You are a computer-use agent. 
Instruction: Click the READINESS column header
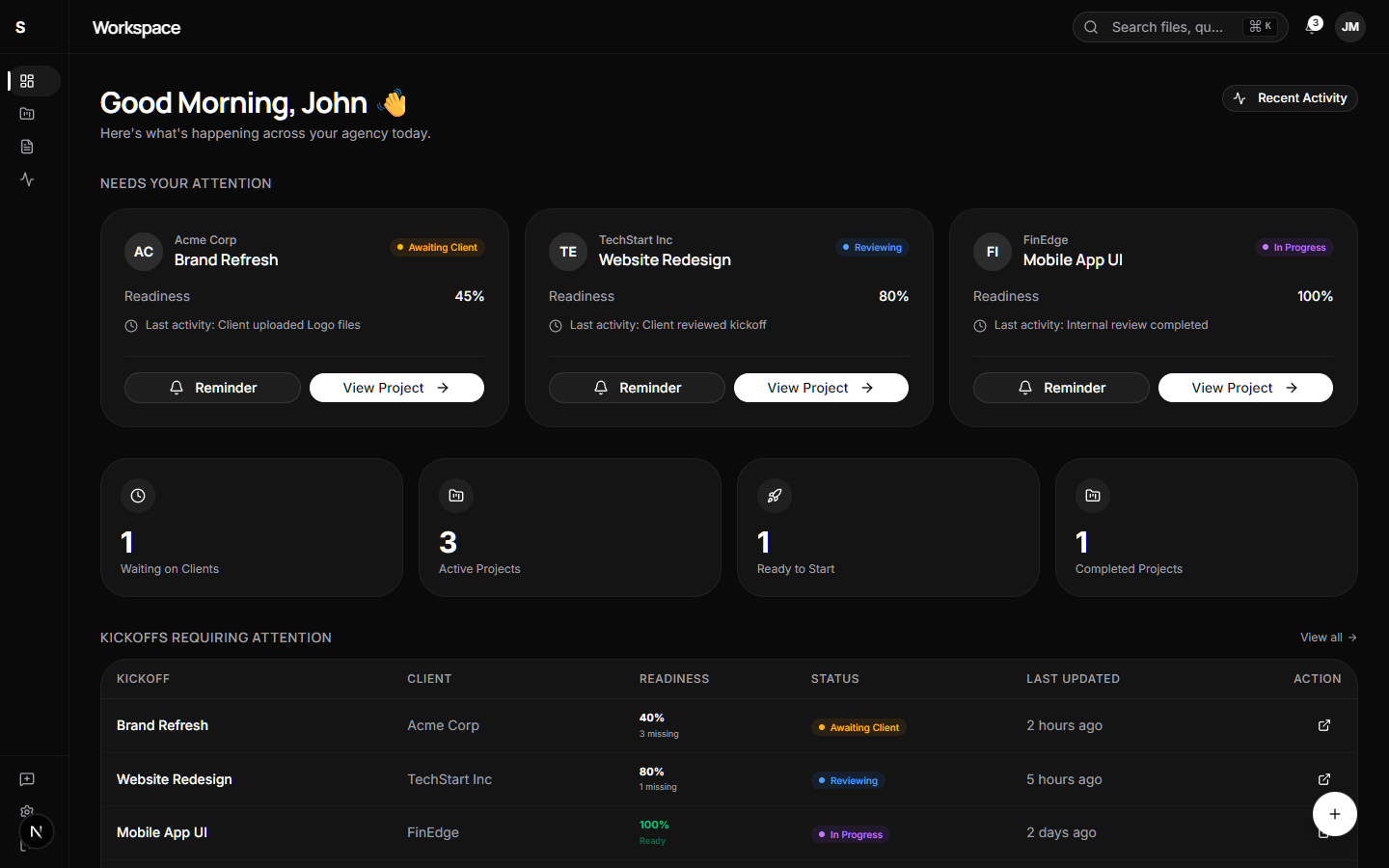coord(674,679)
